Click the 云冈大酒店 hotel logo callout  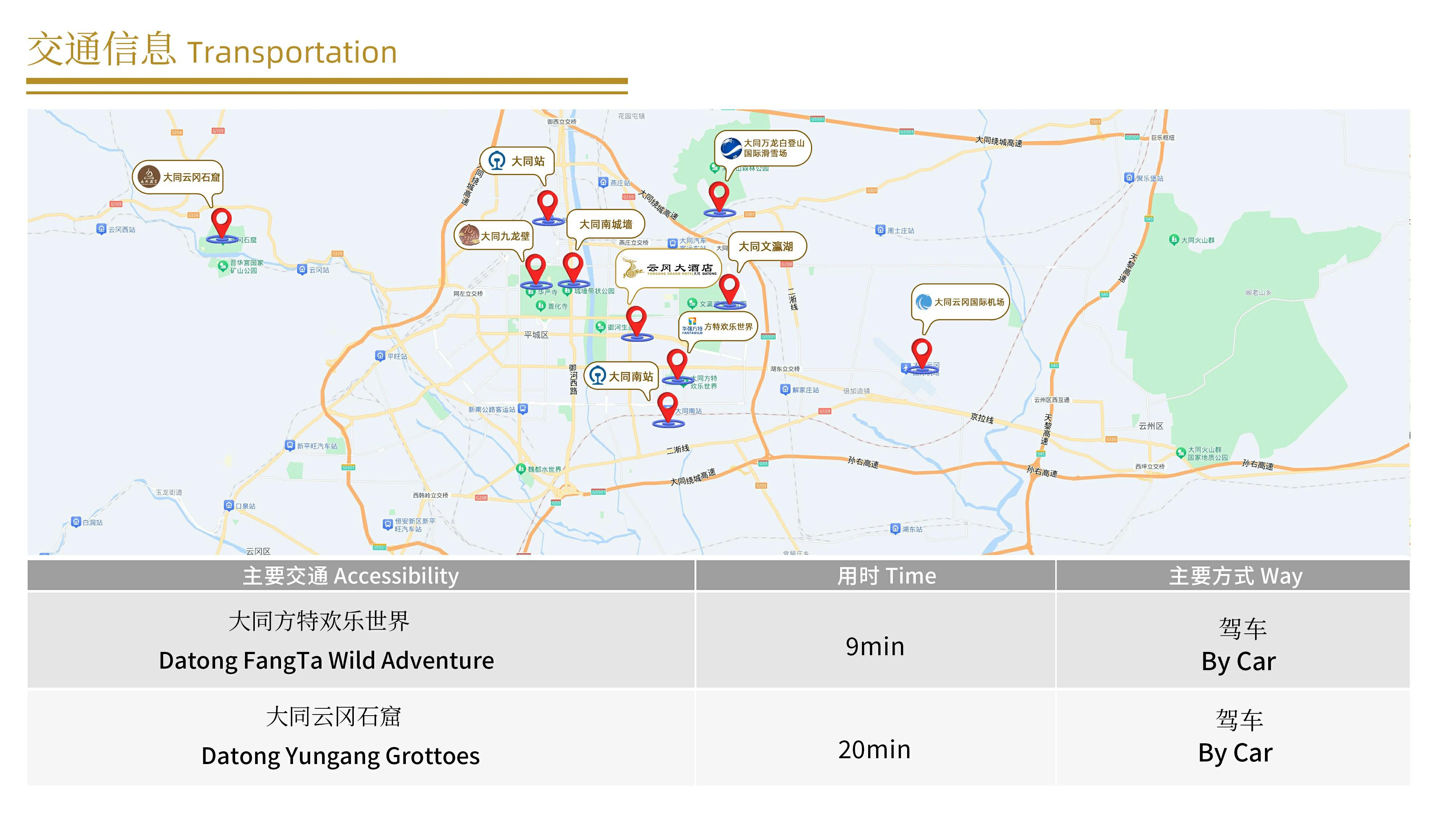click(x=669, y=269)
